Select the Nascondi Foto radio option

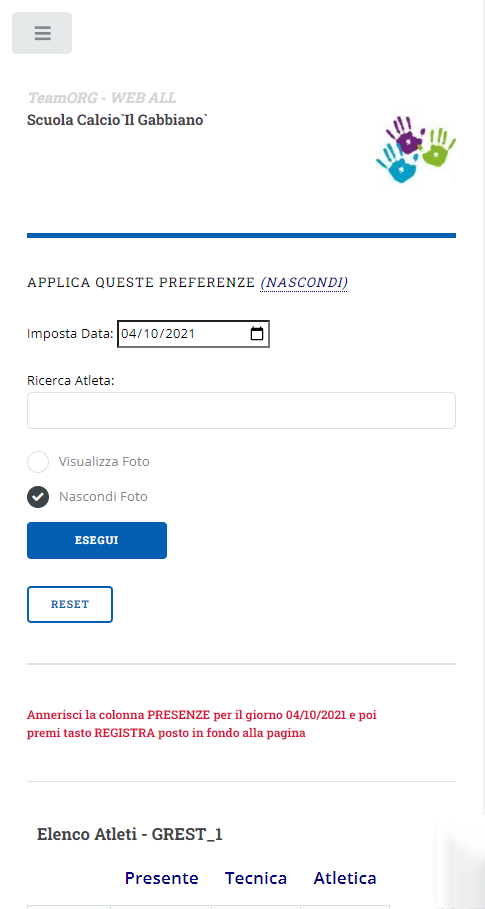38,497
